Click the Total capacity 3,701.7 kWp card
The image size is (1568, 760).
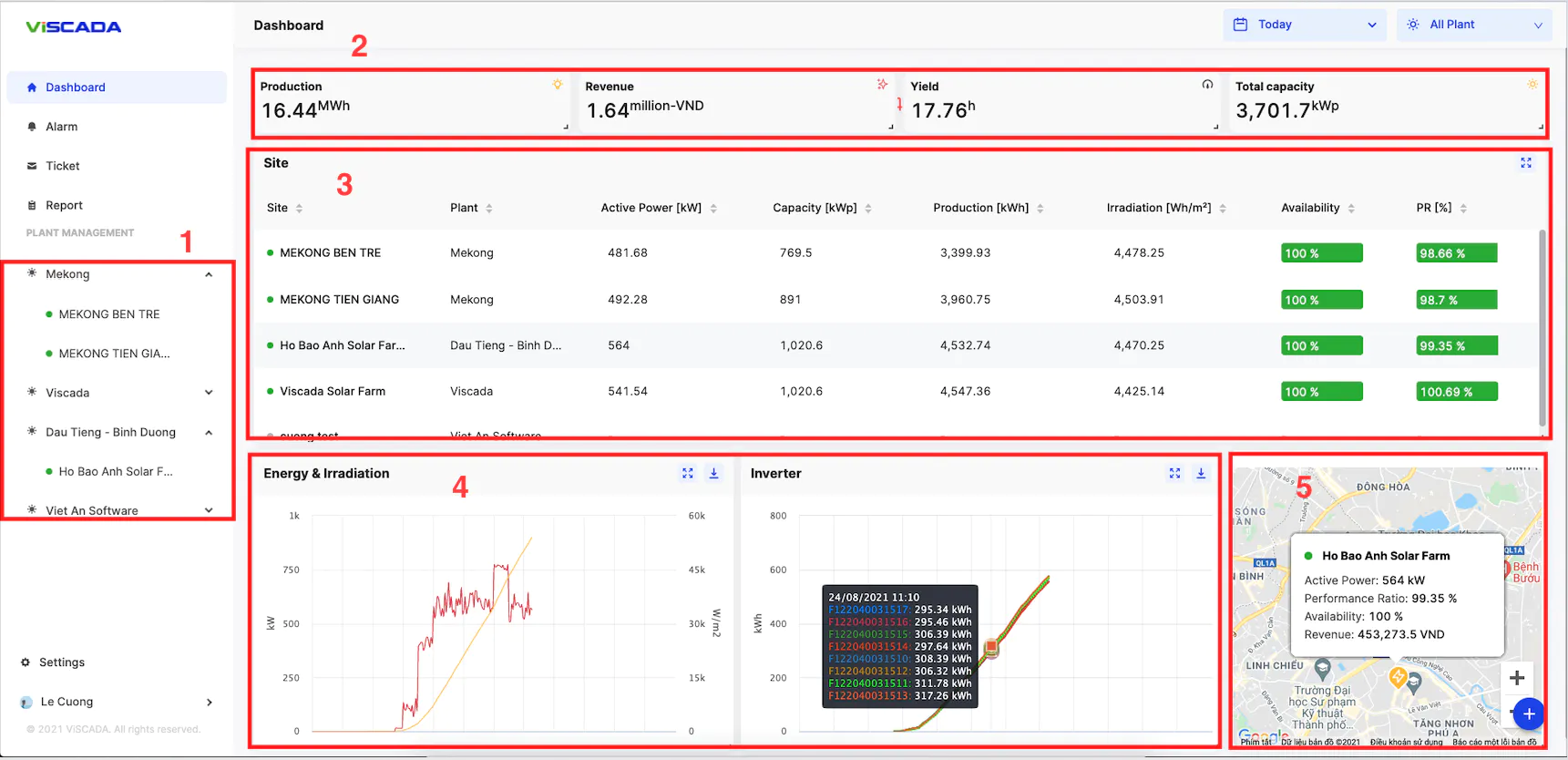coord(1387,102)
